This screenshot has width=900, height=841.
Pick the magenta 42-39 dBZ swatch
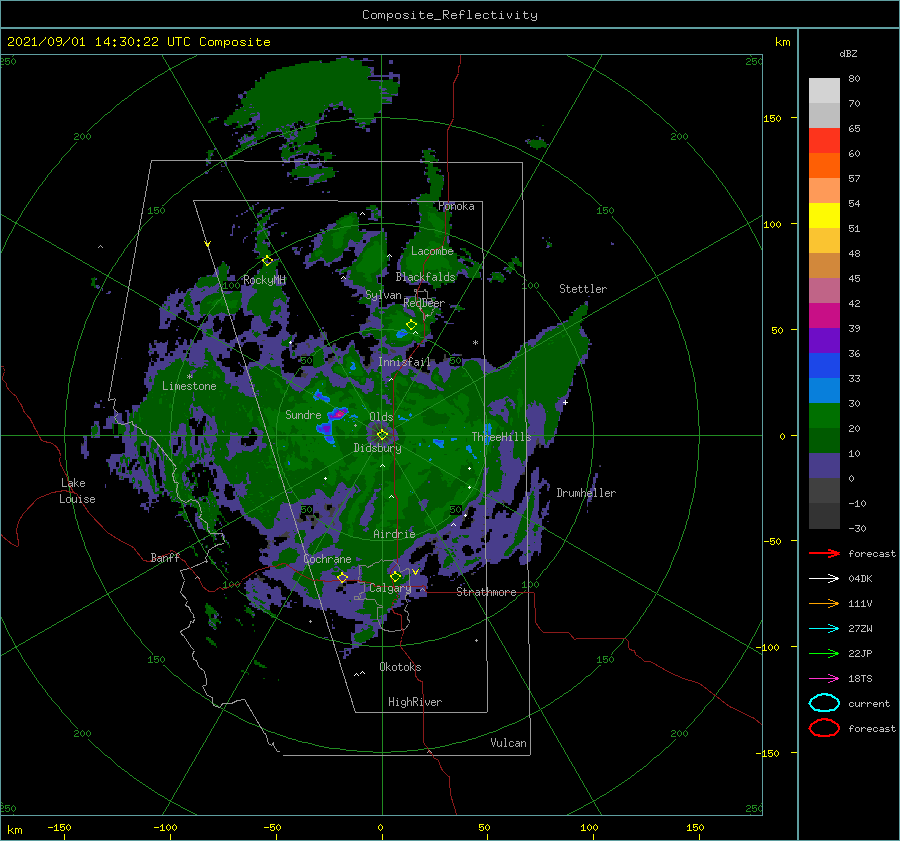click(x=824, y=316)
